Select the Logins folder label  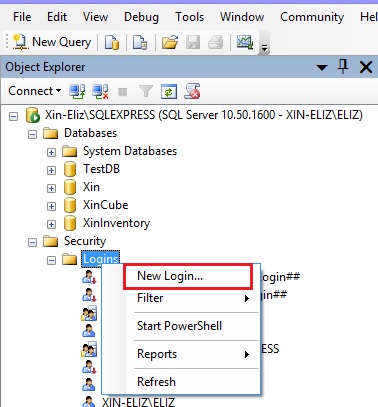(101, 259)
